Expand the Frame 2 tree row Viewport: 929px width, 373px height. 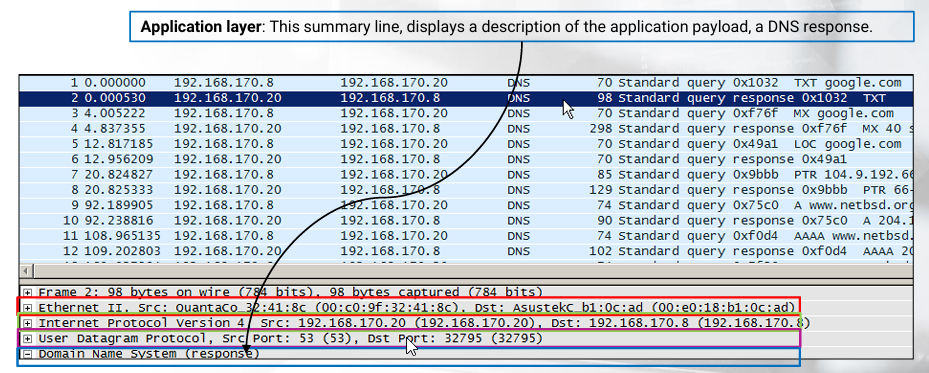click(x=27, y=292)
